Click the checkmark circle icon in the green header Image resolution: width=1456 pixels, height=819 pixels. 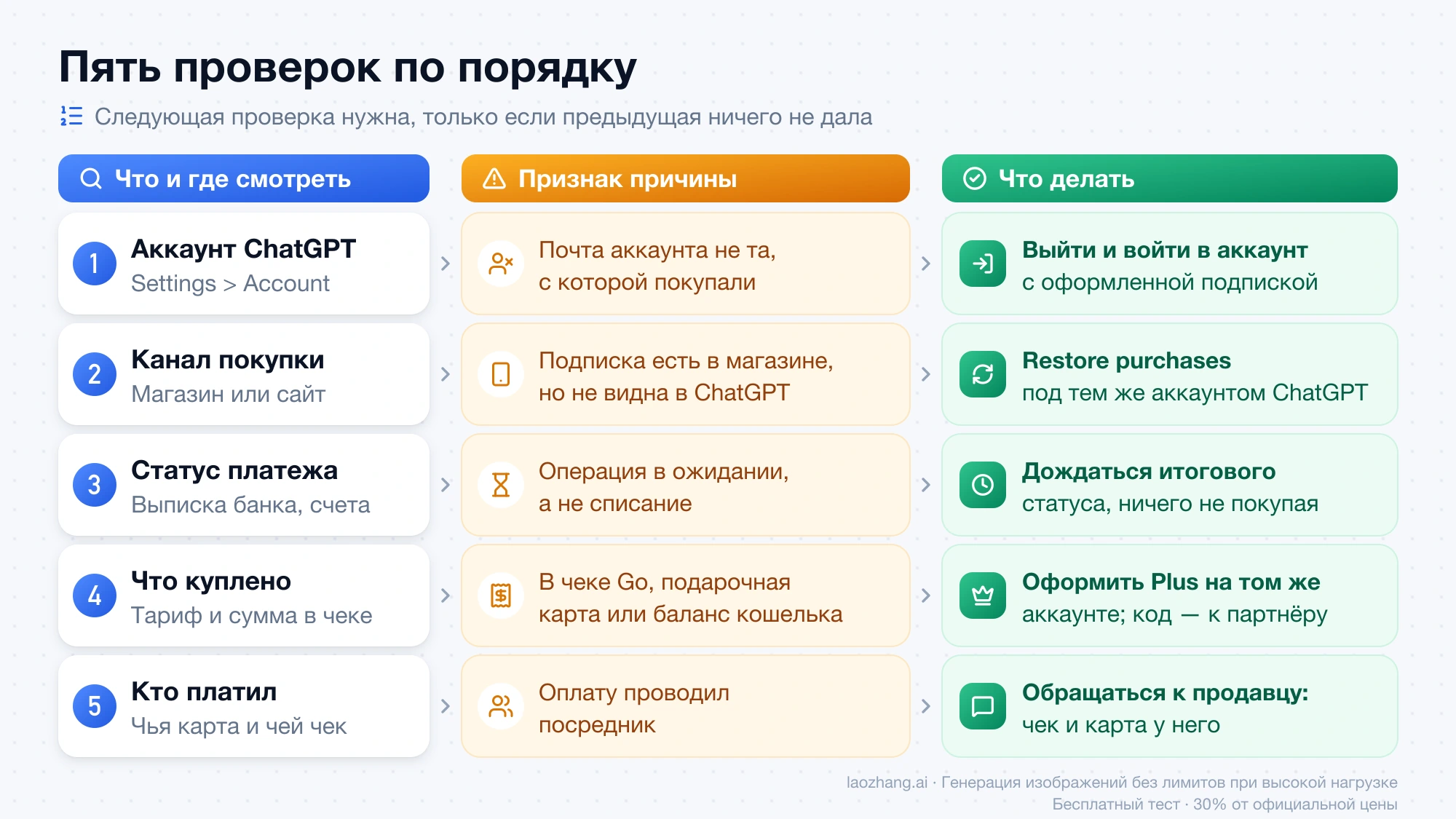(x=974, y=178)
